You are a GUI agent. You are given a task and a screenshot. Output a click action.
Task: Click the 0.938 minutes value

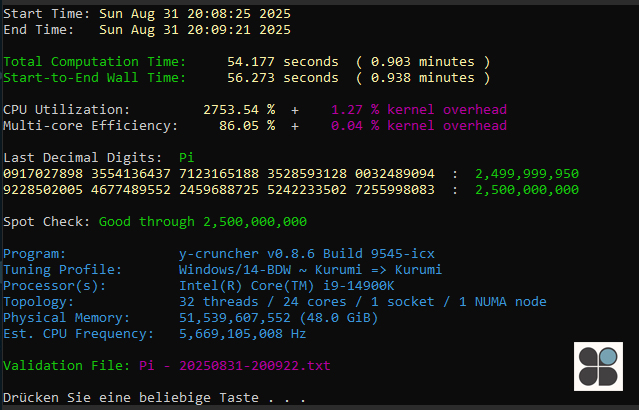tap(423, 77)
